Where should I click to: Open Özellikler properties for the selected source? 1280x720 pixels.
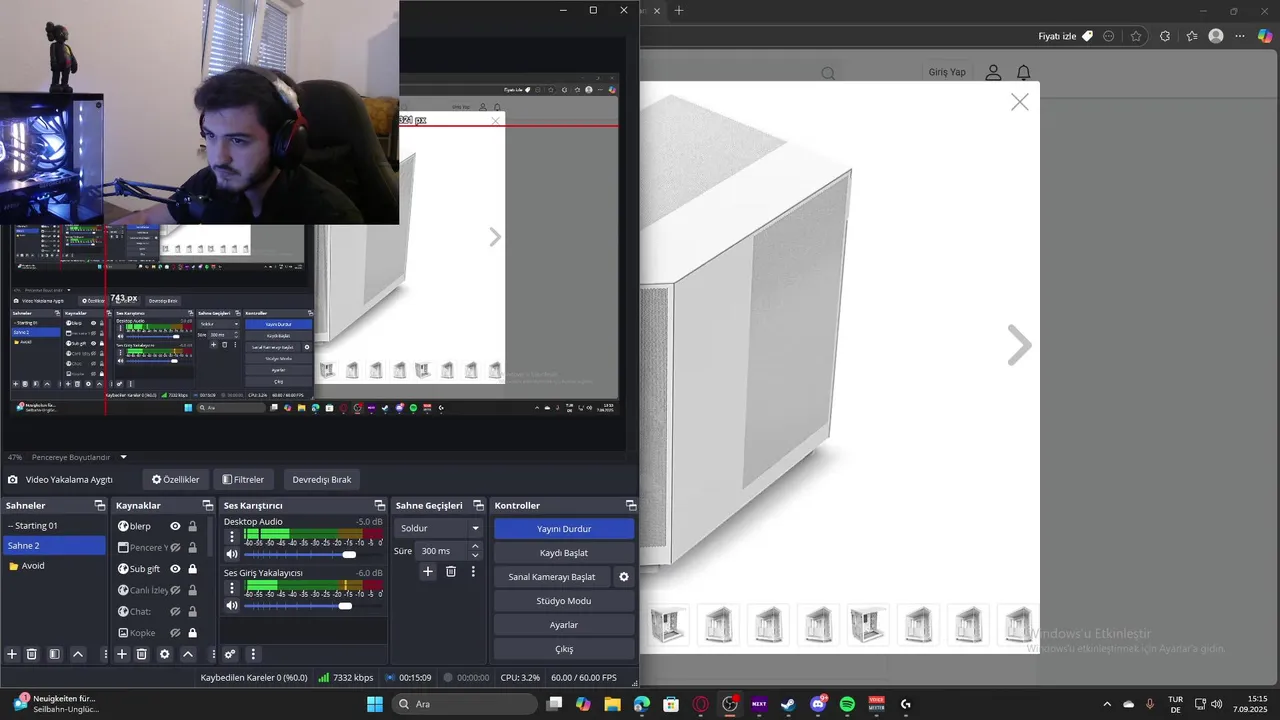(176, 480)
